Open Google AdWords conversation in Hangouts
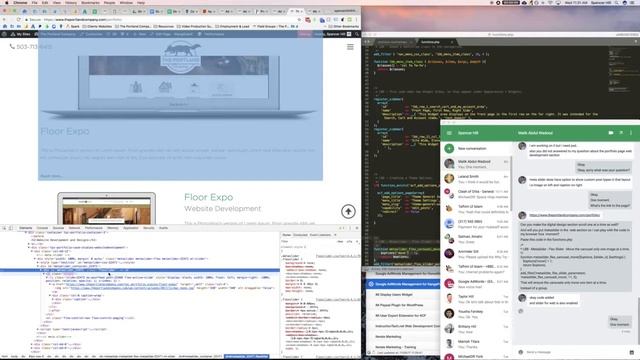The width and height of the screenshot is (640, 360). tap(476, 284)
